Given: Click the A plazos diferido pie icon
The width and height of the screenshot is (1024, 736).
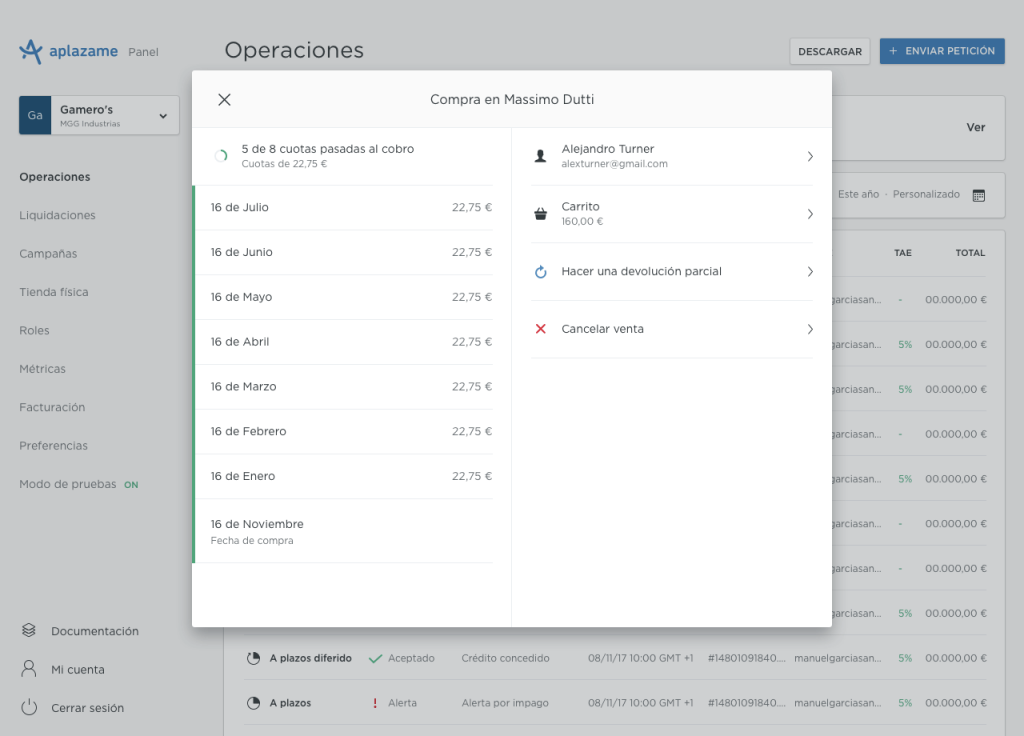Looking at the screenshot, I should click(253, 658).
